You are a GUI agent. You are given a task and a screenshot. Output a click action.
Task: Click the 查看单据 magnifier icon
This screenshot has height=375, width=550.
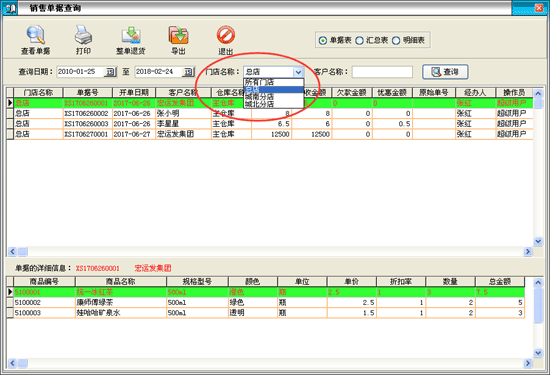click(35, 35)
